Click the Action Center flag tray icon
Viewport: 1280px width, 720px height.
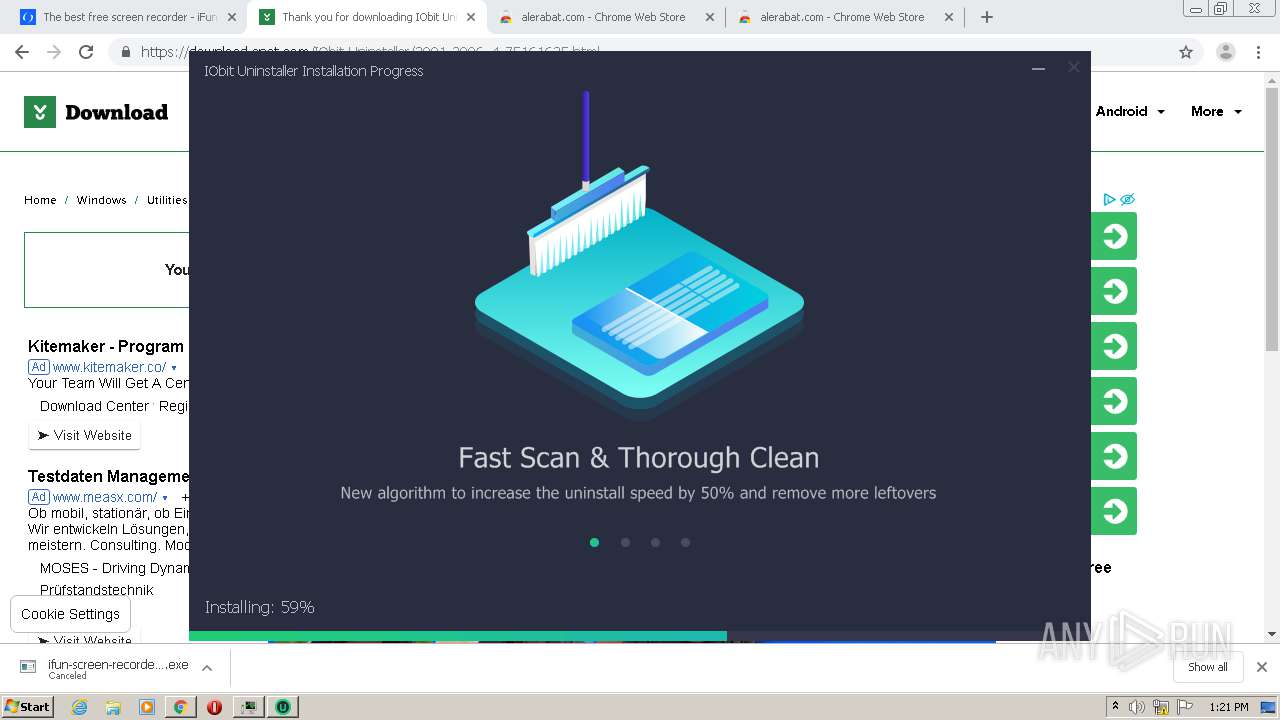click(x=1185, y=707)
